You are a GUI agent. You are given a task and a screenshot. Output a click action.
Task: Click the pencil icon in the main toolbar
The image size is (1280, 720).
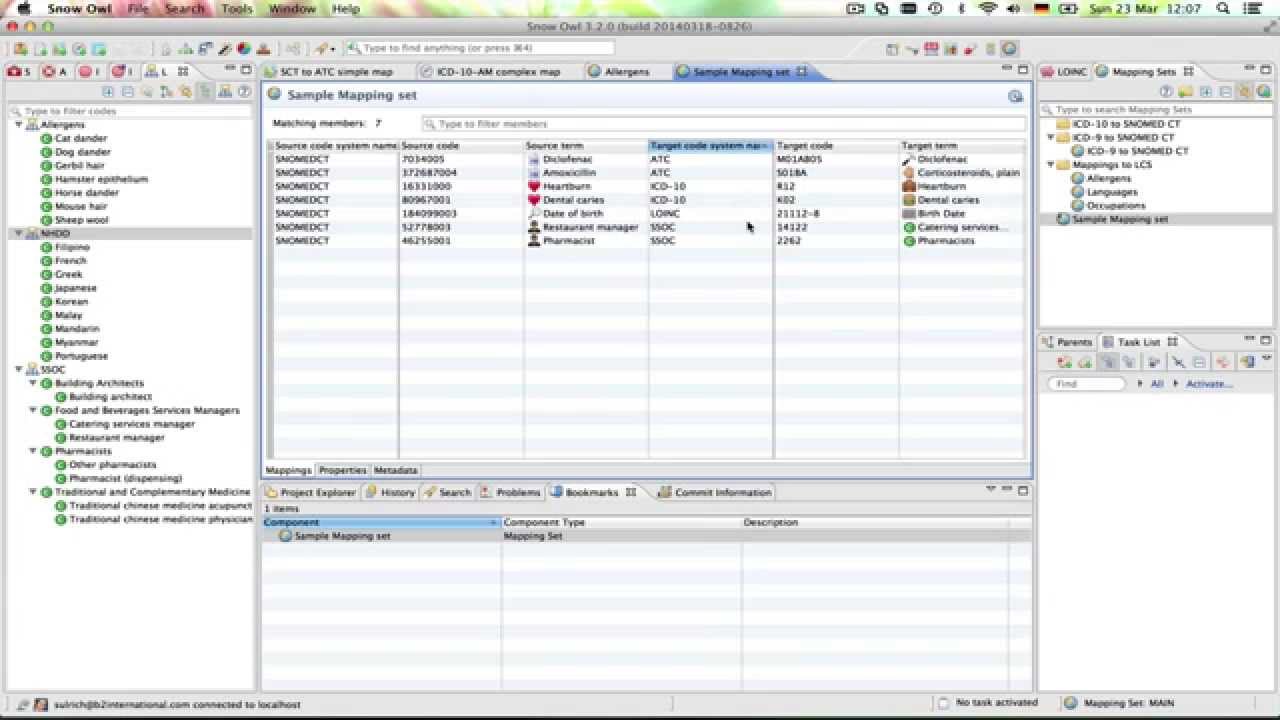click(225, 48)
